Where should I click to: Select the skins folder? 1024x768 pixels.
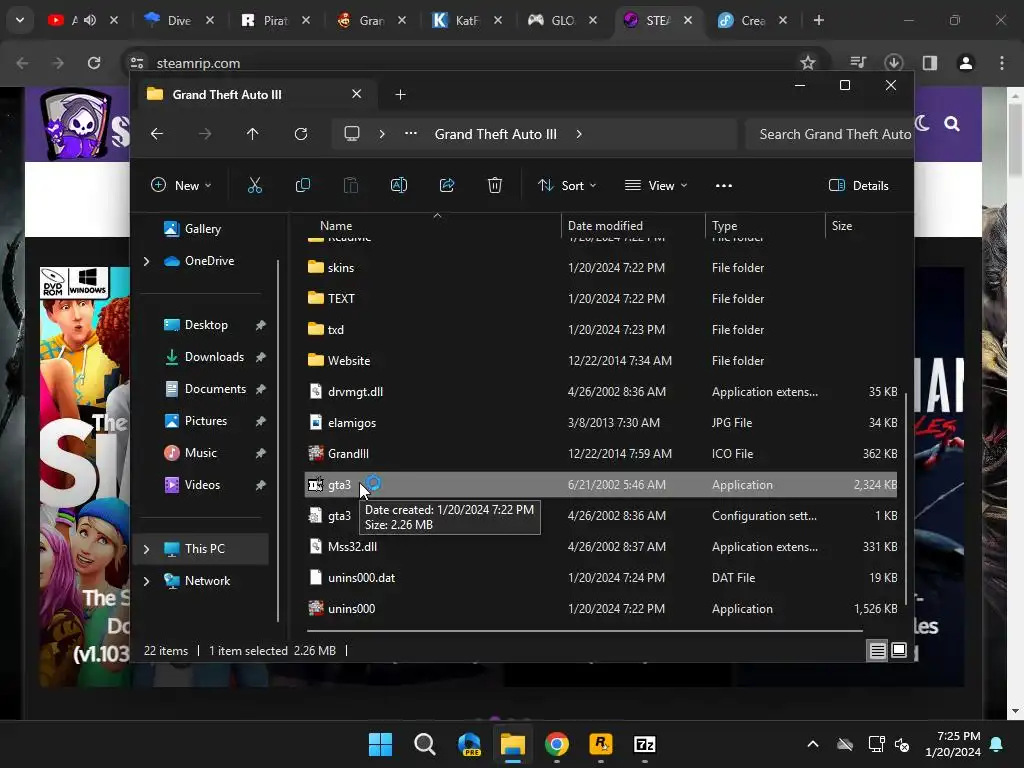pos(601,268)
